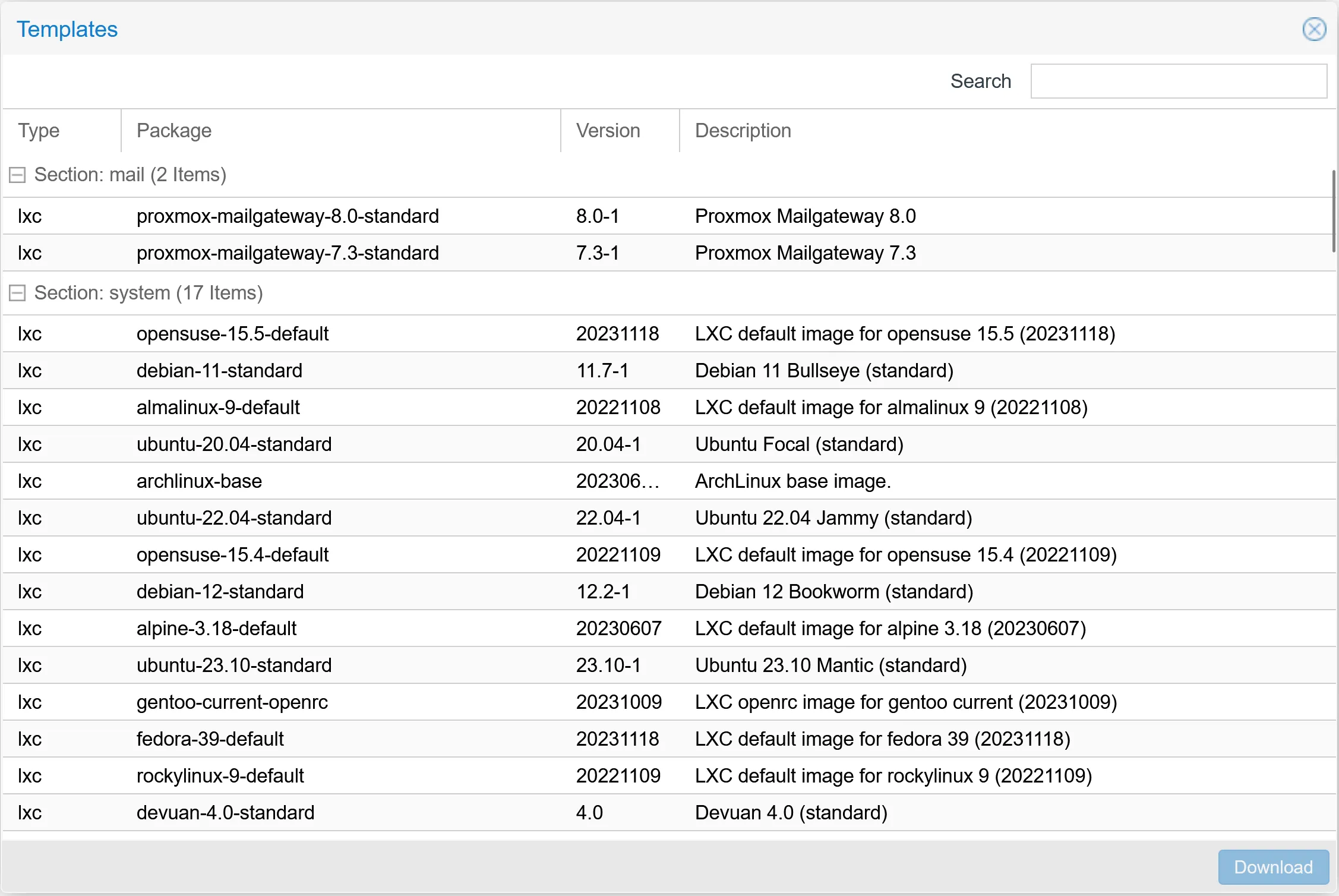This screenshot has width=1339, height=896.
Task: Sort templates by the Package column
Action: pyautogui.click(x=174, y=130)
